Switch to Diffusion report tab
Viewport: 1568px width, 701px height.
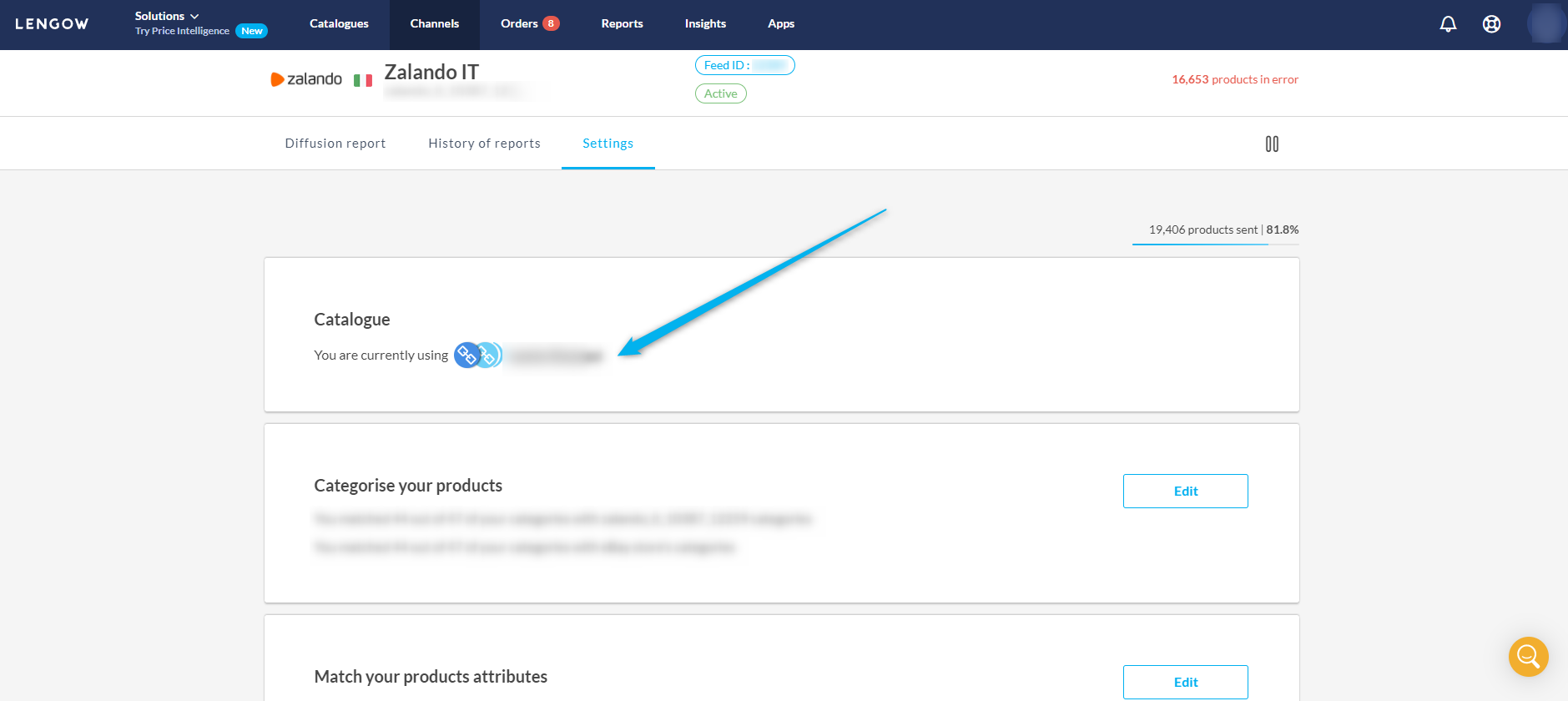[335, 144]
